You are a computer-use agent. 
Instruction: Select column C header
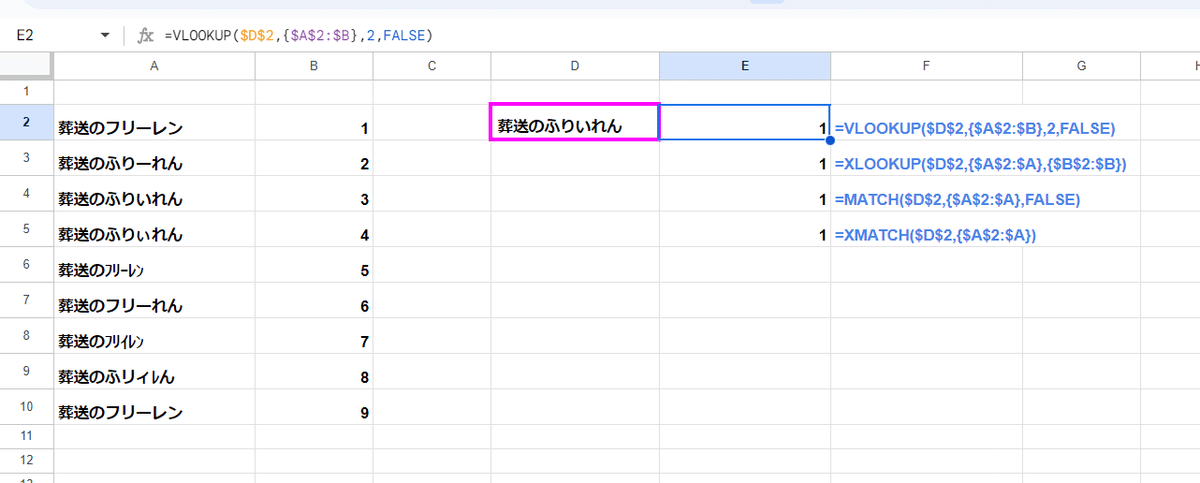[x=432, y=65]
